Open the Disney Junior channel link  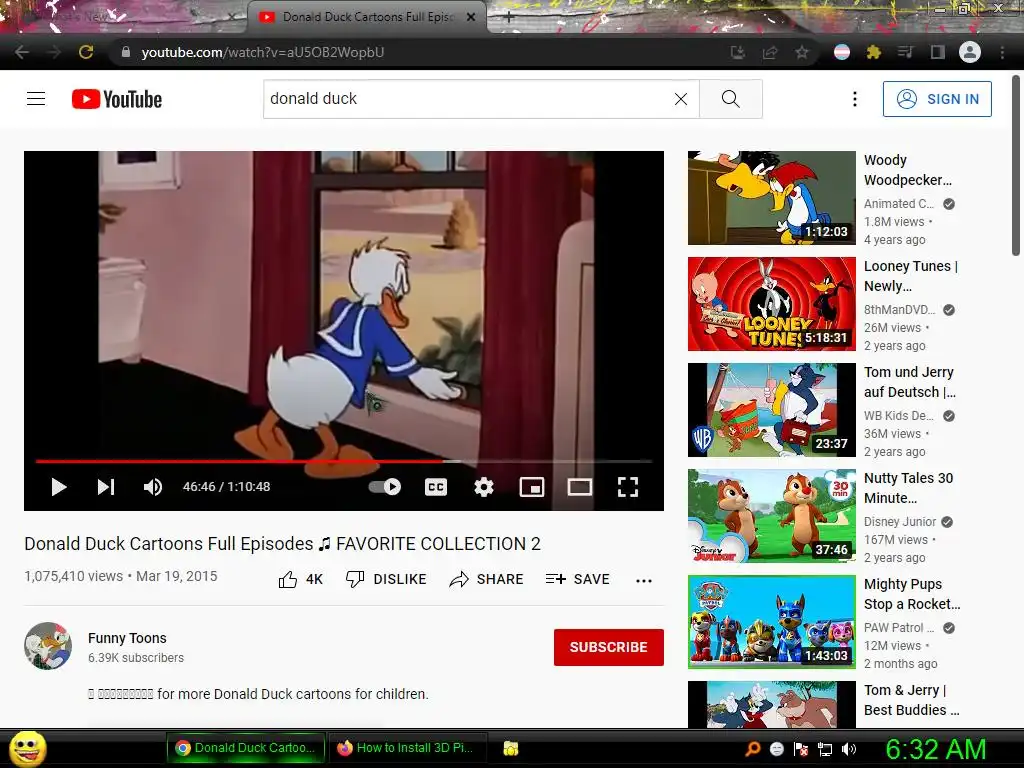[900, 522]
